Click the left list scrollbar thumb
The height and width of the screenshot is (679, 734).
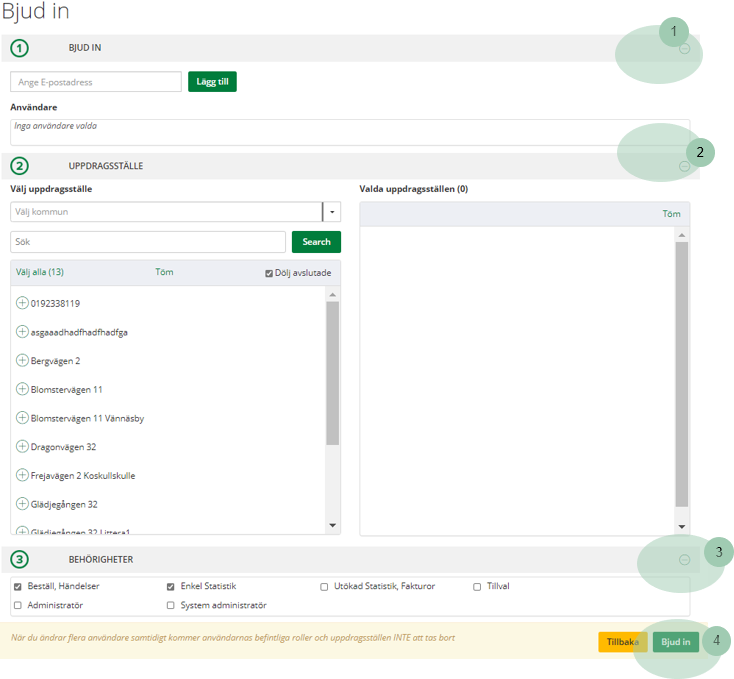(332, 373)
